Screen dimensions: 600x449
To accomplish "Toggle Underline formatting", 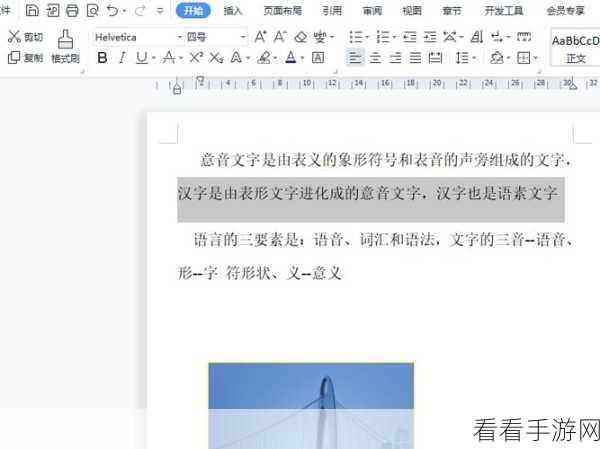I will [x=142, y=58].
